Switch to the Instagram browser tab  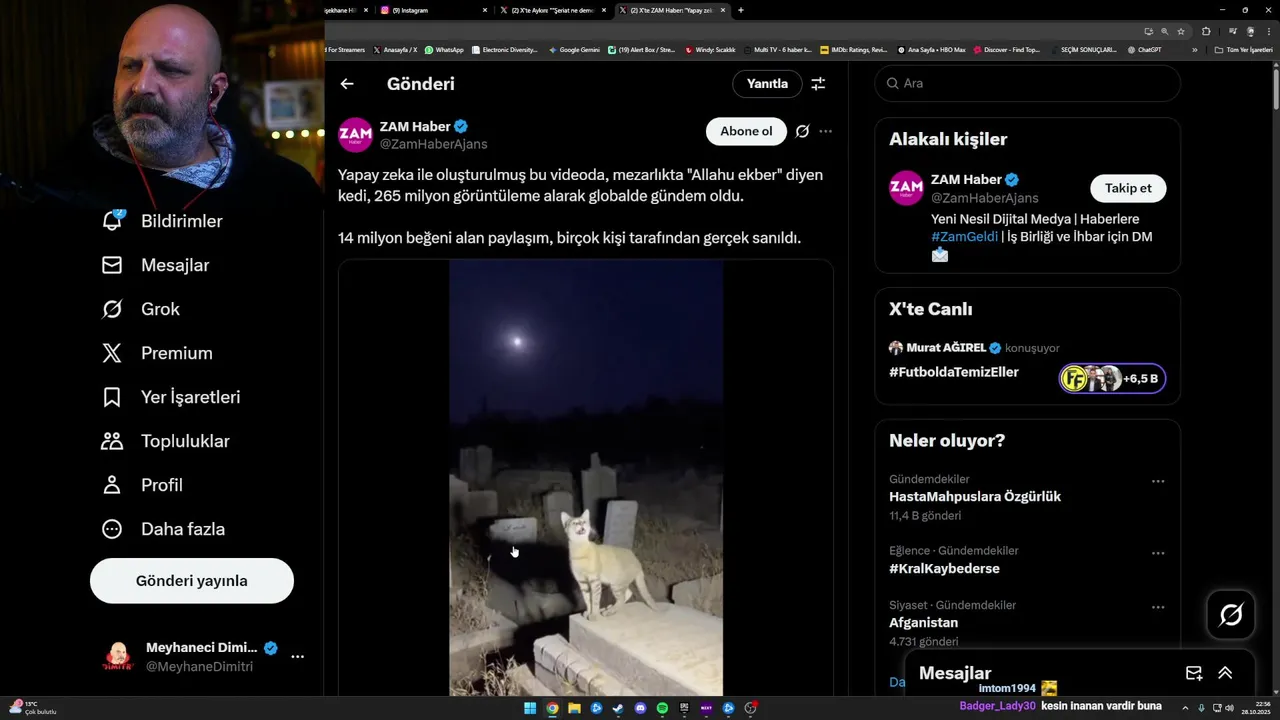click(x=435, y=10)
